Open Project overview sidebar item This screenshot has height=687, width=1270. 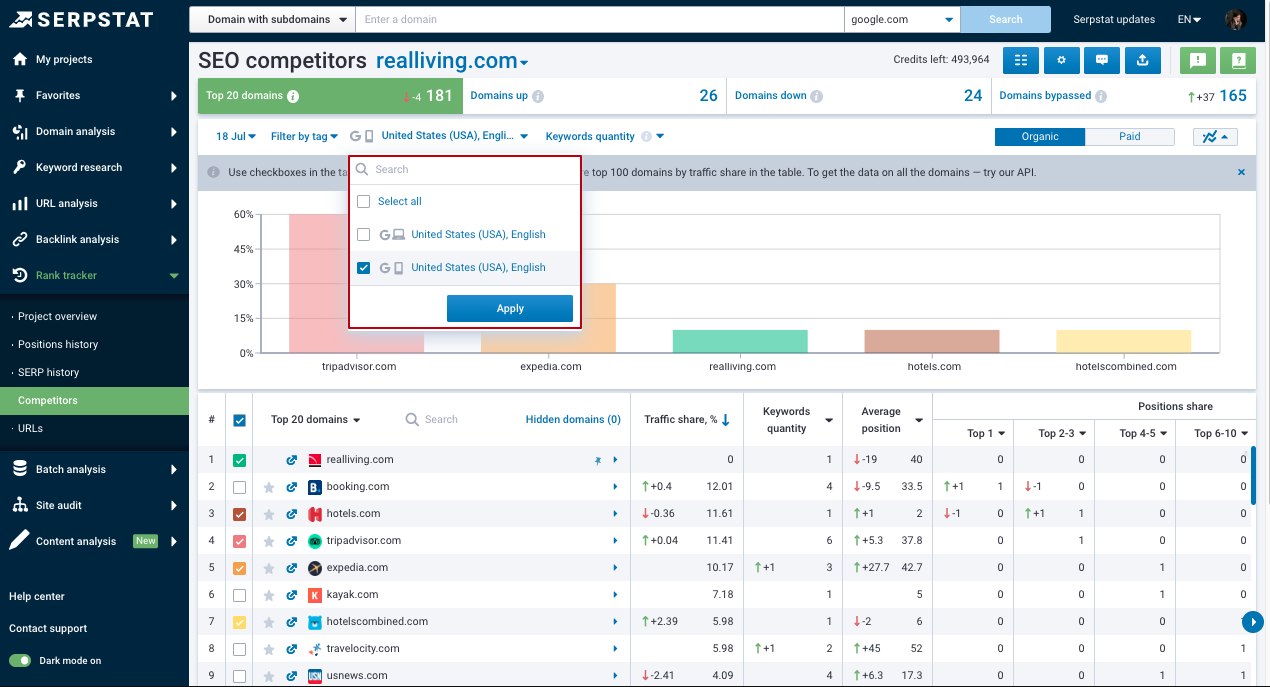pyautogui.click(x=57, y=316)
